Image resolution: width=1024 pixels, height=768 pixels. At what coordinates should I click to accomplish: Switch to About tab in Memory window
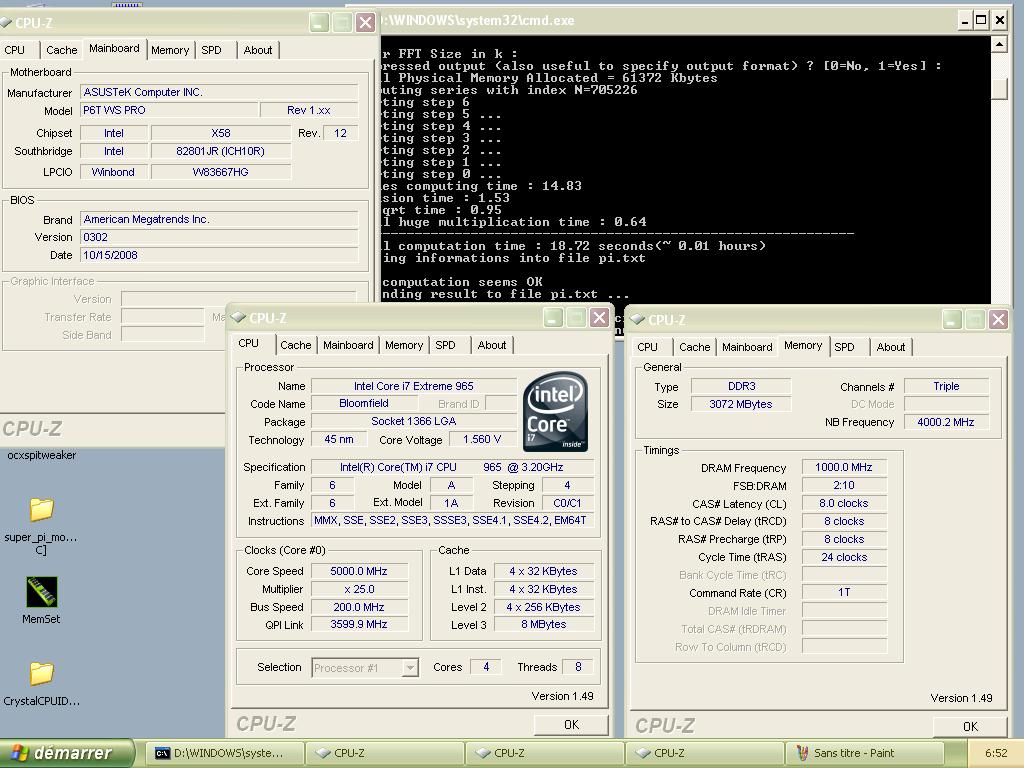click(891, 347)
